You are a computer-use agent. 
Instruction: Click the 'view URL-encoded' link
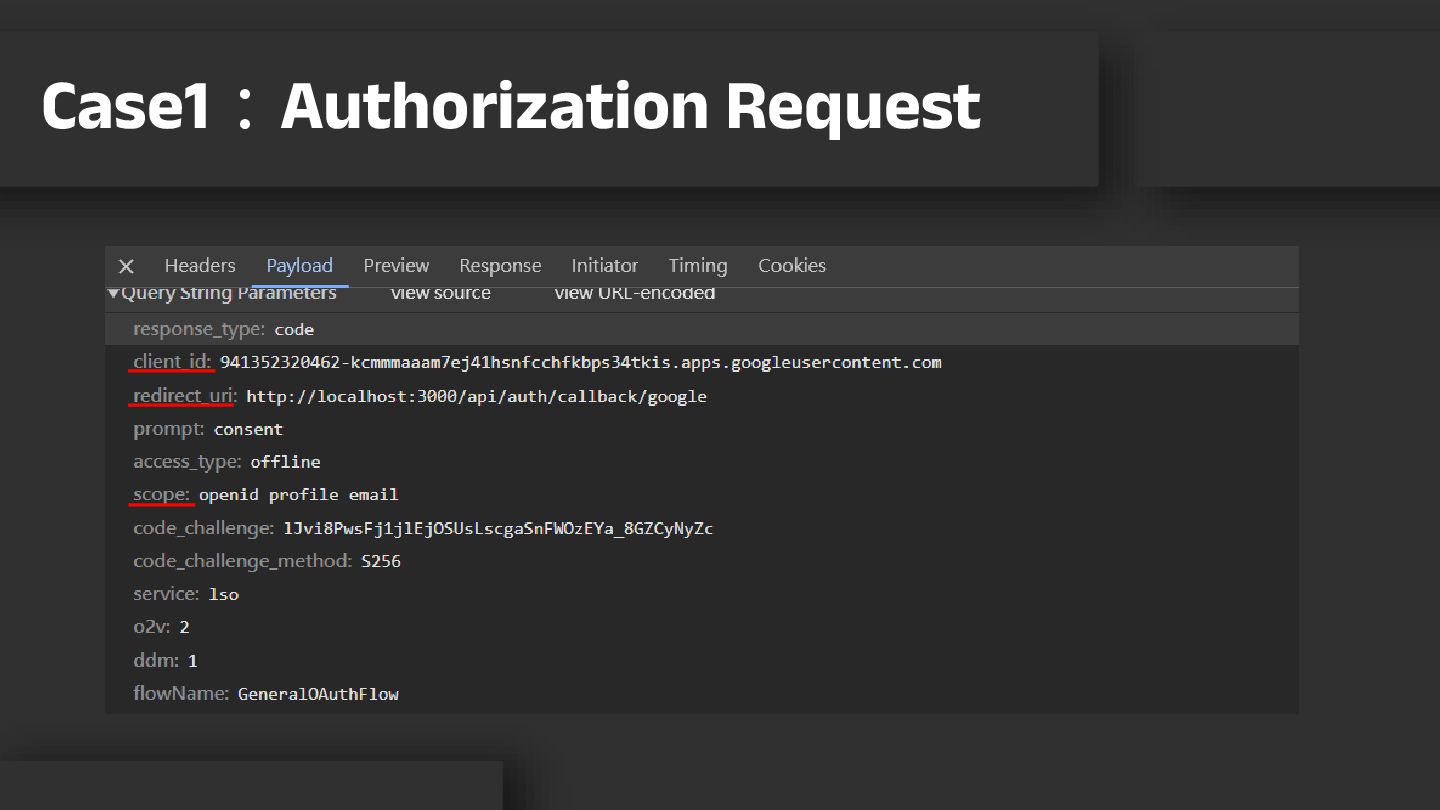coord(634,293)
